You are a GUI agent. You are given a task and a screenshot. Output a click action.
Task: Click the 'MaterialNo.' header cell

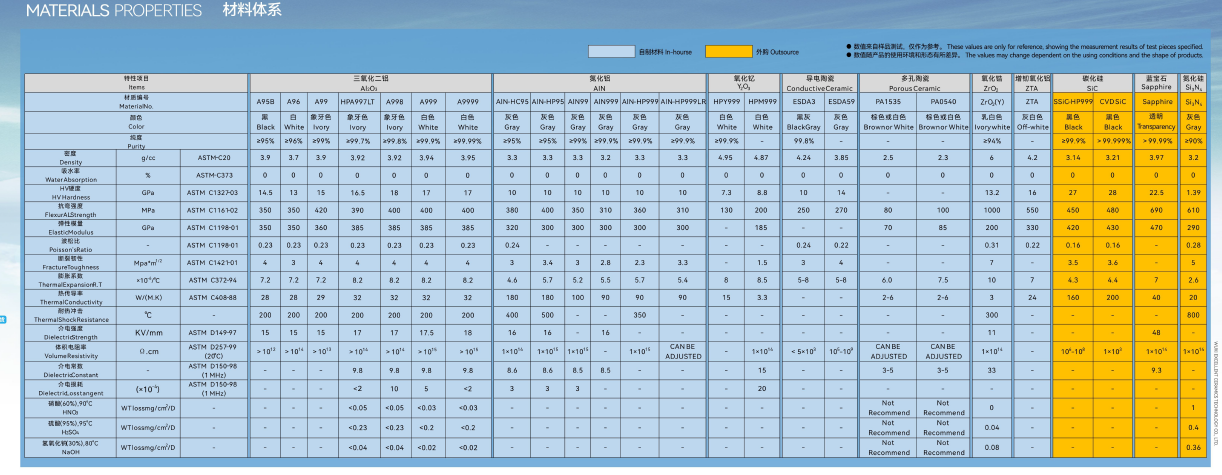click(x=136, y=102)
